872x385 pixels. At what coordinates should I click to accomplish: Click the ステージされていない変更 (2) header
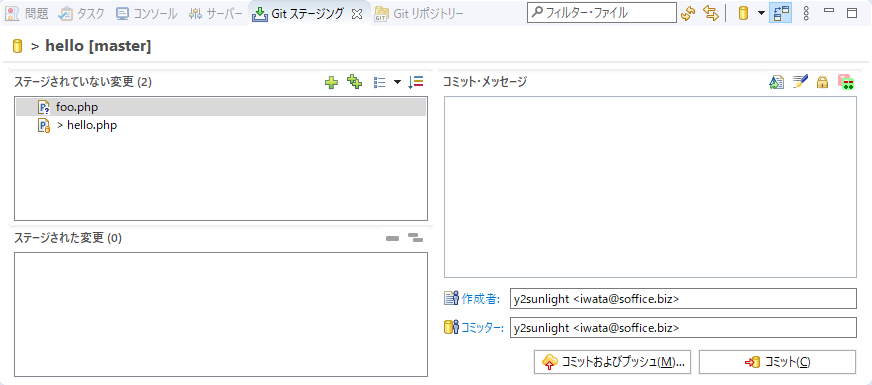pyautogui.click(x=83, y=82)
